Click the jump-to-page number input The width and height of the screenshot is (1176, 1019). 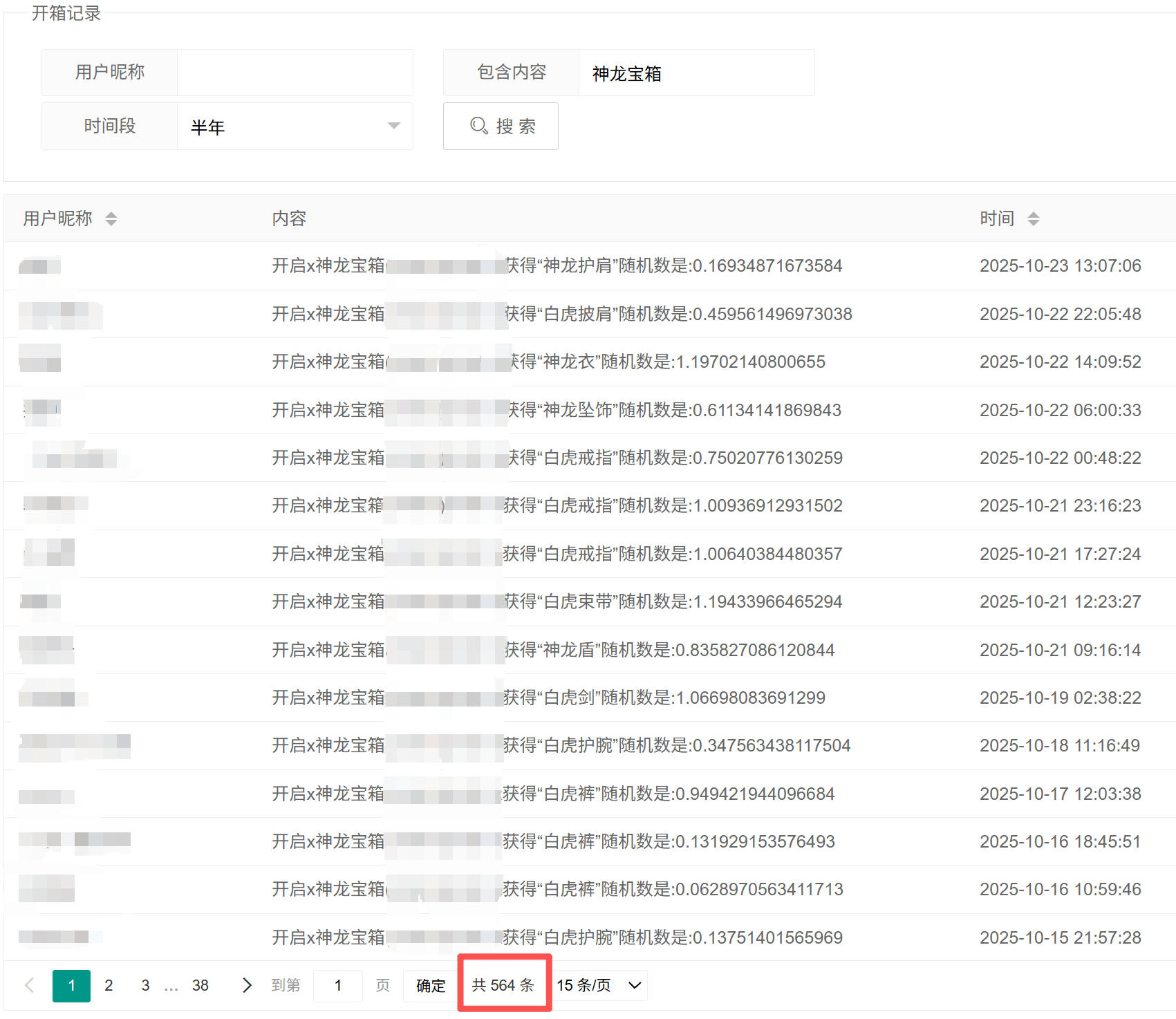coord(337,985)
